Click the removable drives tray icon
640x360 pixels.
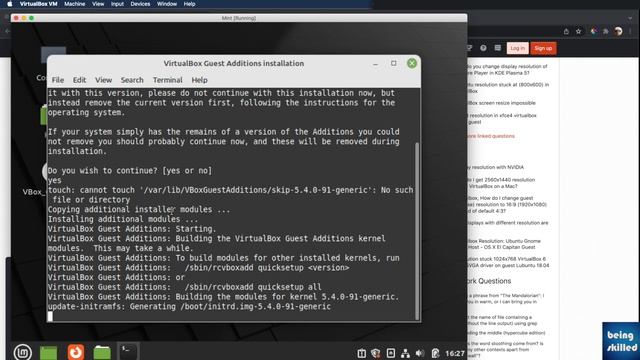pyautogui.click(x=391, y=353)
